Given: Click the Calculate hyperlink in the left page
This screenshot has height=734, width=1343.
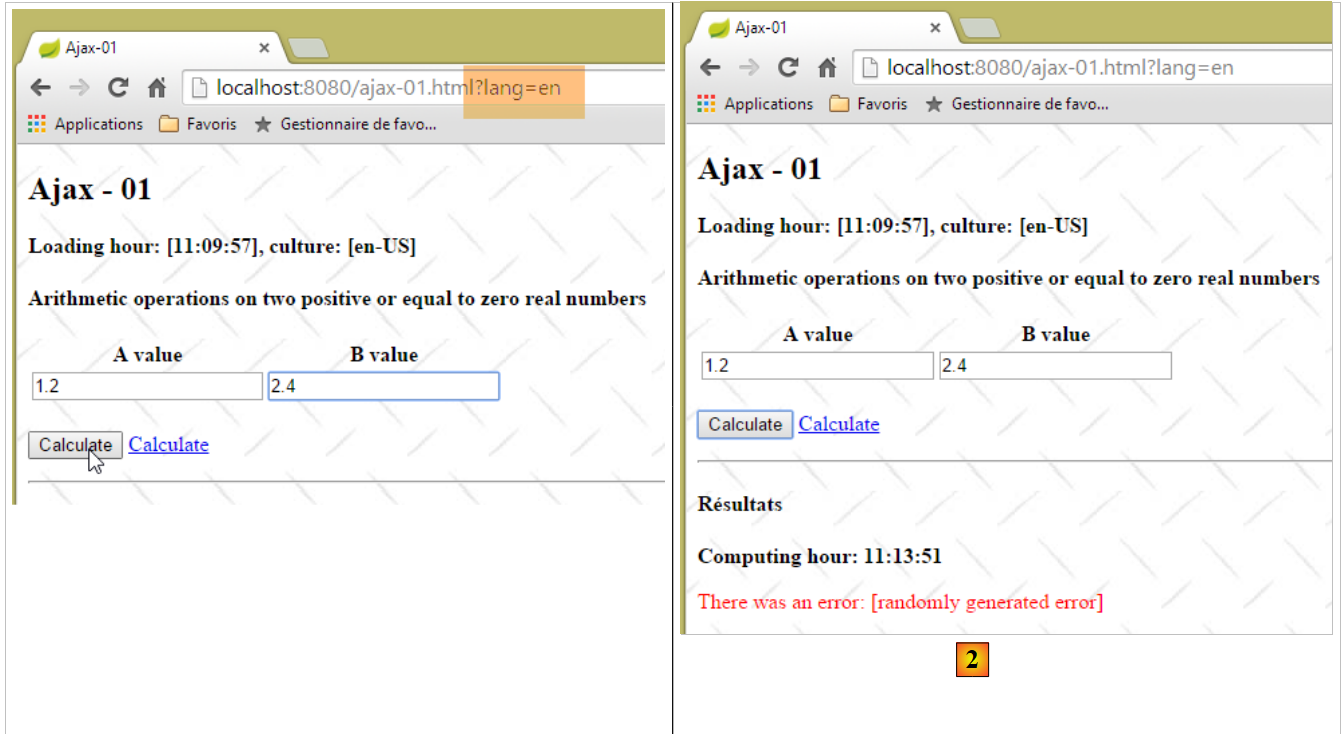Looking at the screenshot, I should click(169, 445).
